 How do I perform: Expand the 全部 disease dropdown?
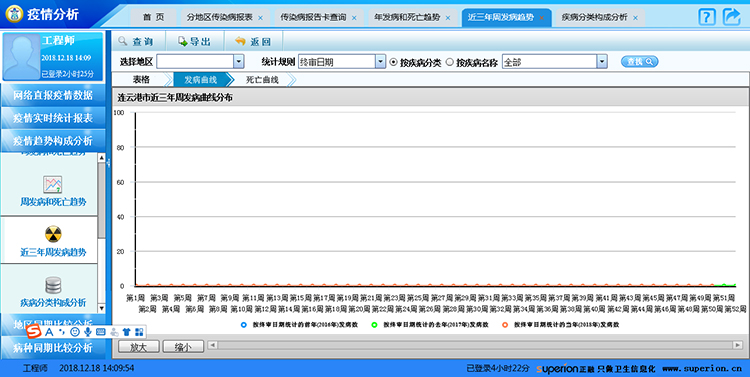point(602,62)
